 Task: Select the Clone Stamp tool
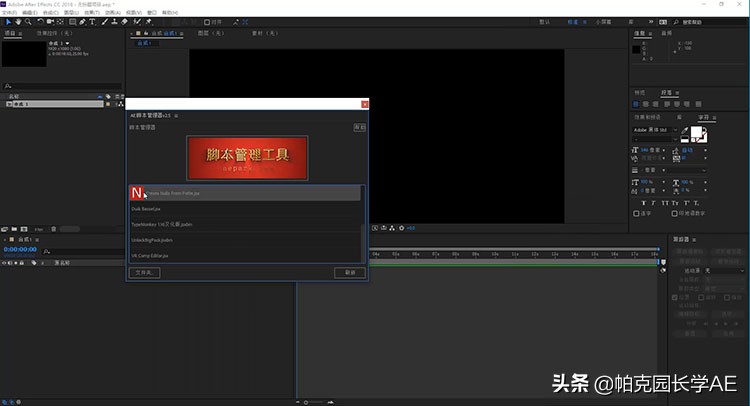[x=114, y=22]
